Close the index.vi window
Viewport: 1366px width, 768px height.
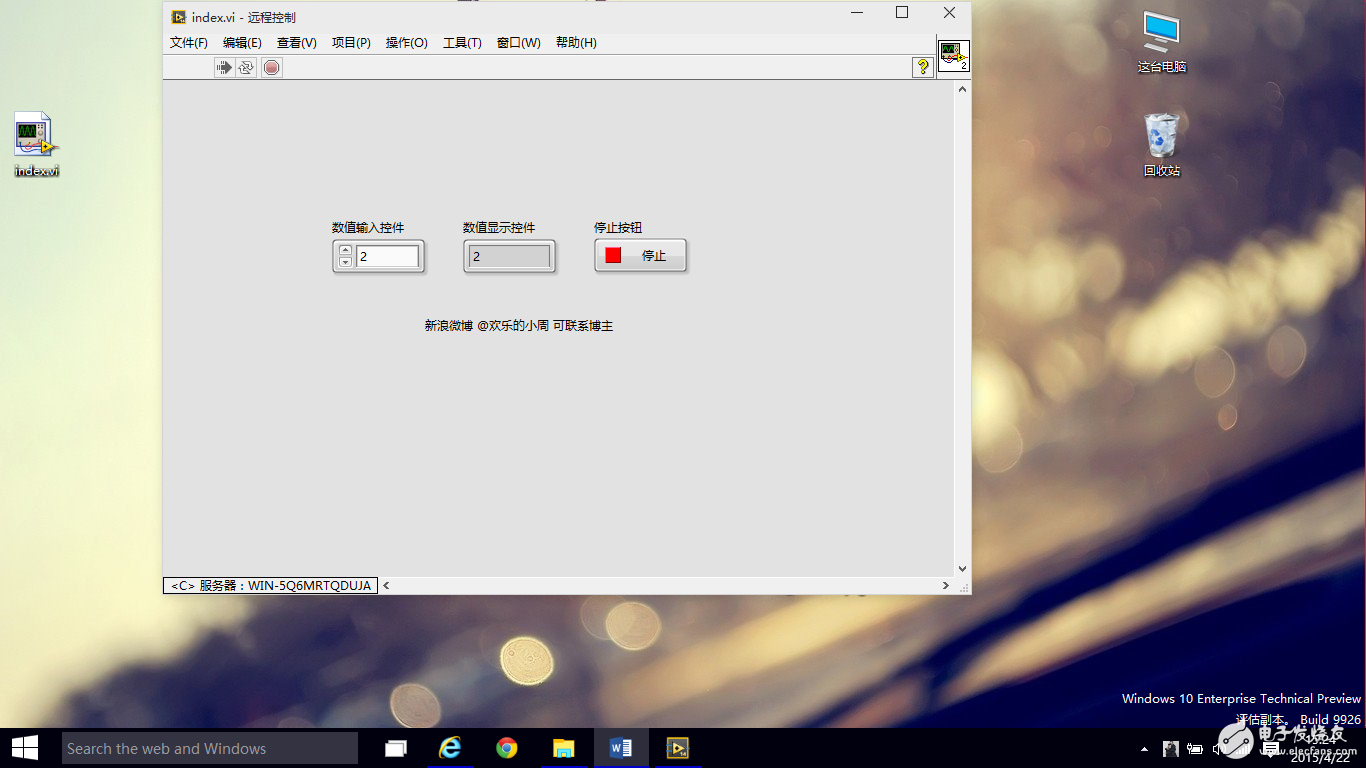(x=949, y=13)
